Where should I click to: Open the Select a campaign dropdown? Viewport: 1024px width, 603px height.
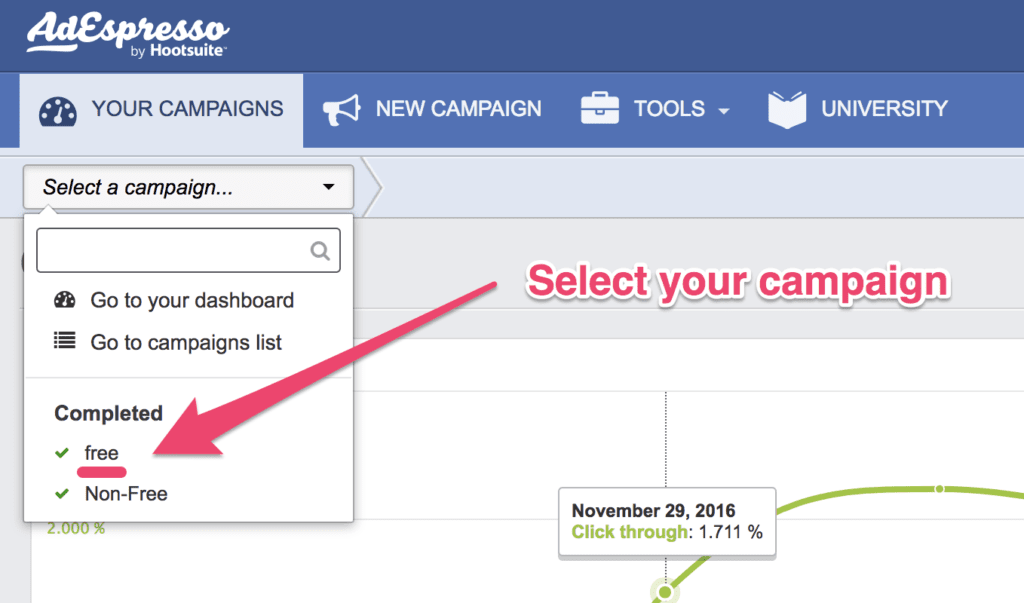pyautogui.click(x=188, y=187)
